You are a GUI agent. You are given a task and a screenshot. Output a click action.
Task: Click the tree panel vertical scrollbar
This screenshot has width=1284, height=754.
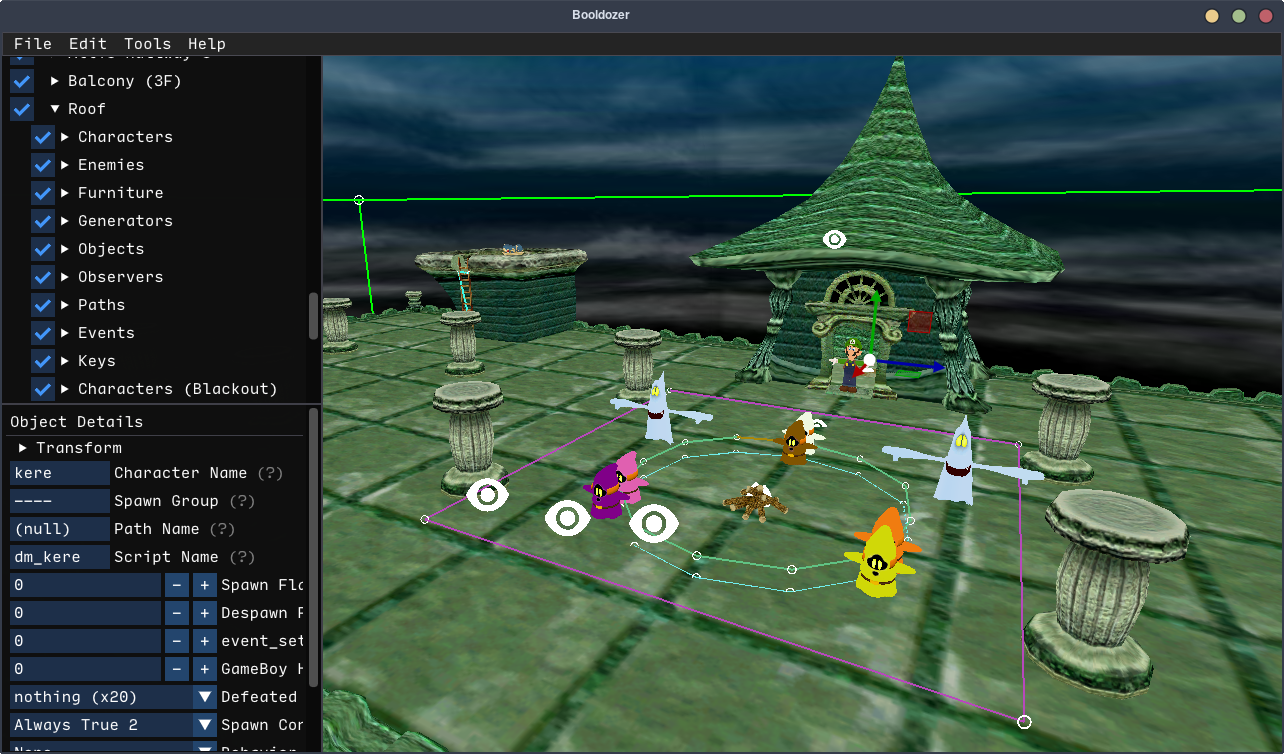click(x=314, y=316)
